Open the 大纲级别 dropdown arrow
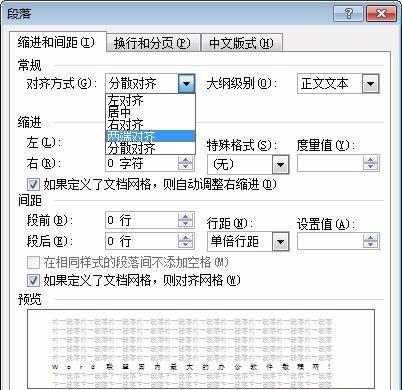Viewport: 402px width, 390px height. click(x=370, y=83)
